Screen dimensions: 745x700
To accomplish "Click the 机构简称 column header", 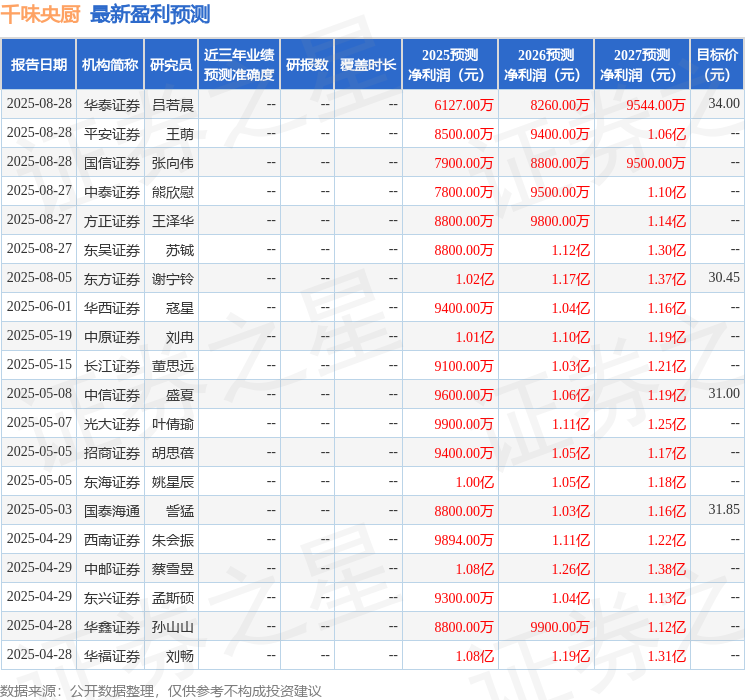I will (x=110, y=65).
